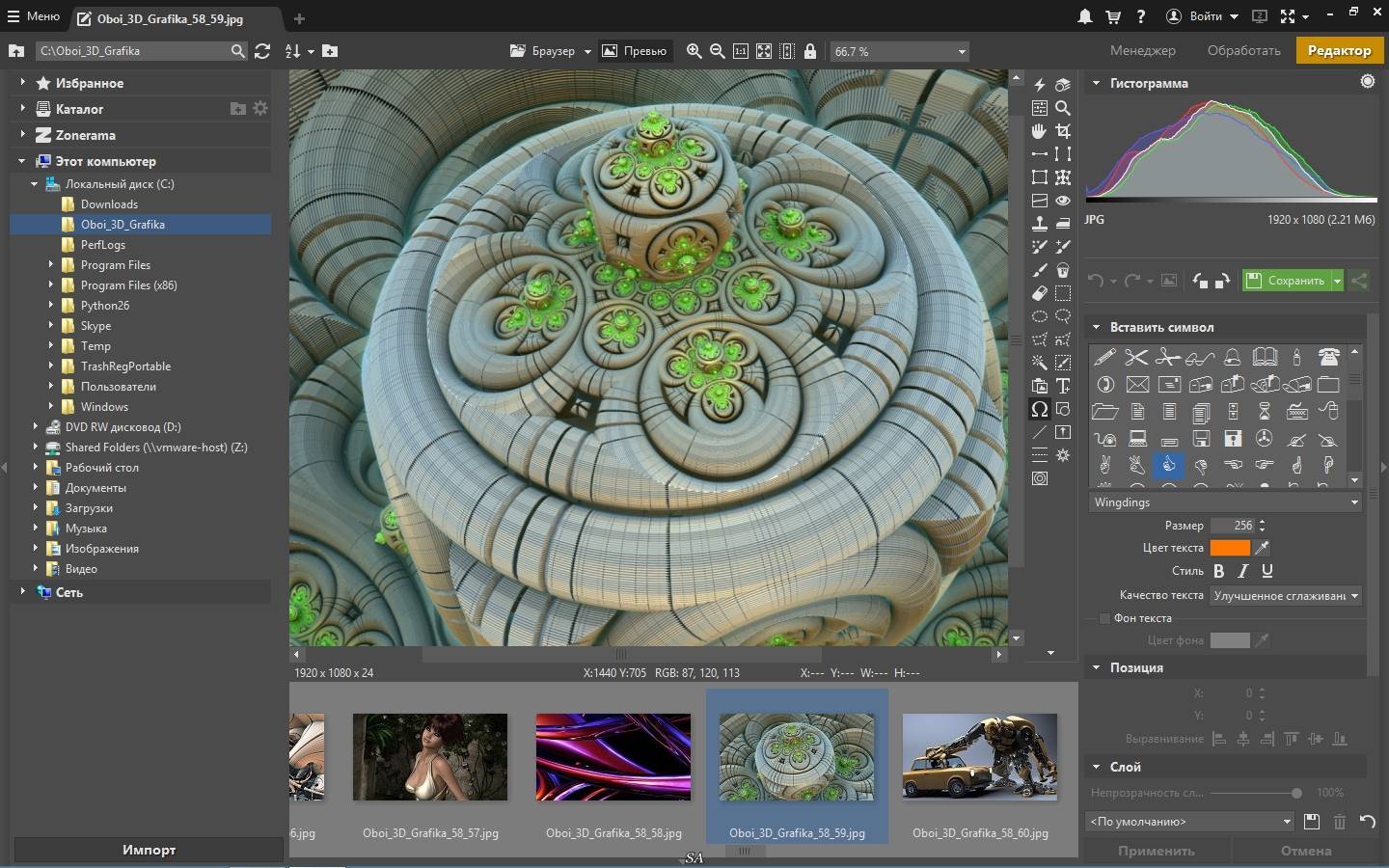Open the Wingdings font dropdown

[1225, 502]
